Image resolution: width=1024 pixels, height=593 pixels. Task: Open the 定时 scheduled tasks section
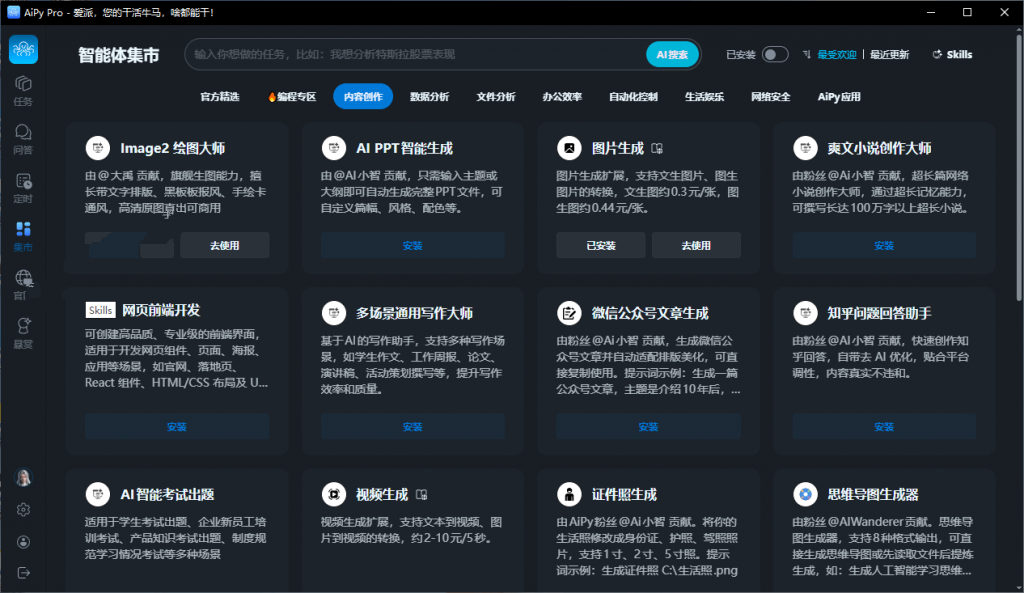coord(24,188)
